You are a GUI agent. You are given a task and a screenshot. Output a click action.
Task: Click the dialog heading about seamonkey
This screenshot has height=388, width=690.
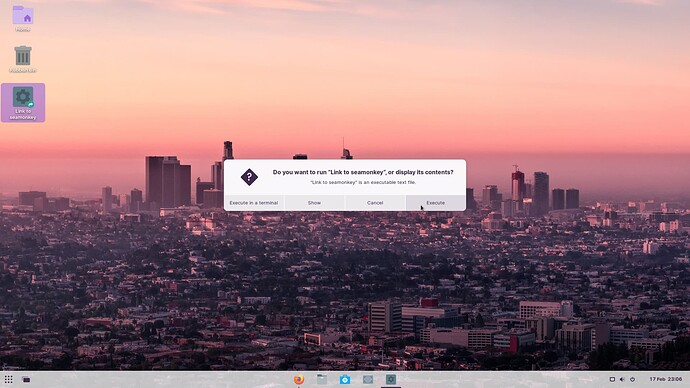pyautogui.click(x=363, y=172)
